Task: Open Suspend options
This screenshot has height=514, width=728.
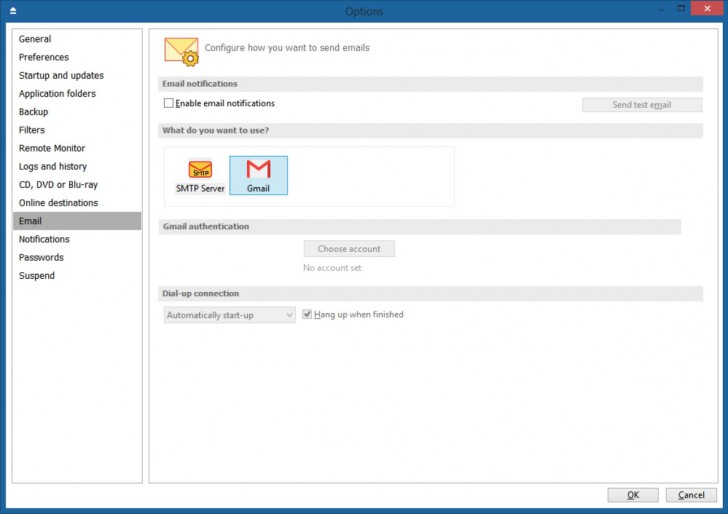Action: [77, 275]
